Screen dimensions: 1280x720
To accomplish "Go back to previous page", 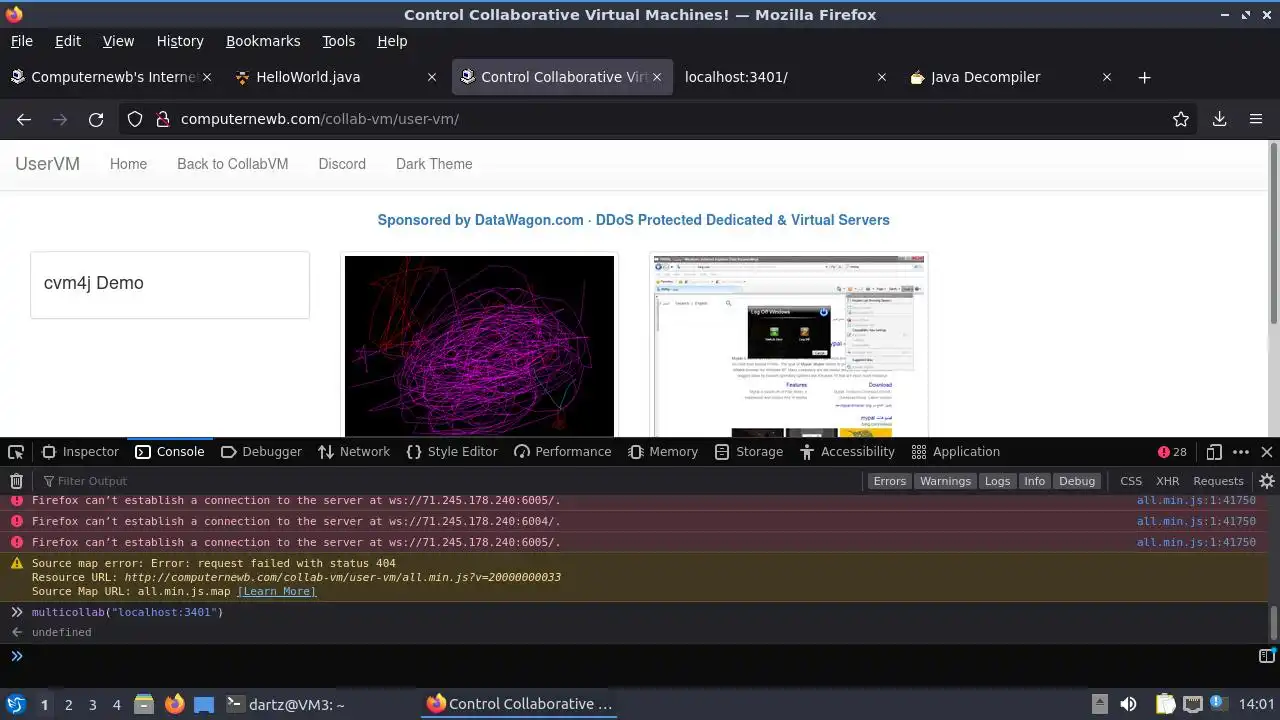I will pos(24,119).
